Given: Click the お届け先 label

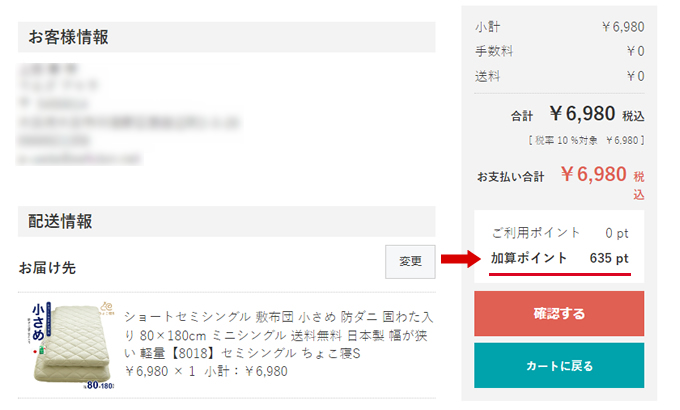Looking at the screenshot, I should 47,268.
